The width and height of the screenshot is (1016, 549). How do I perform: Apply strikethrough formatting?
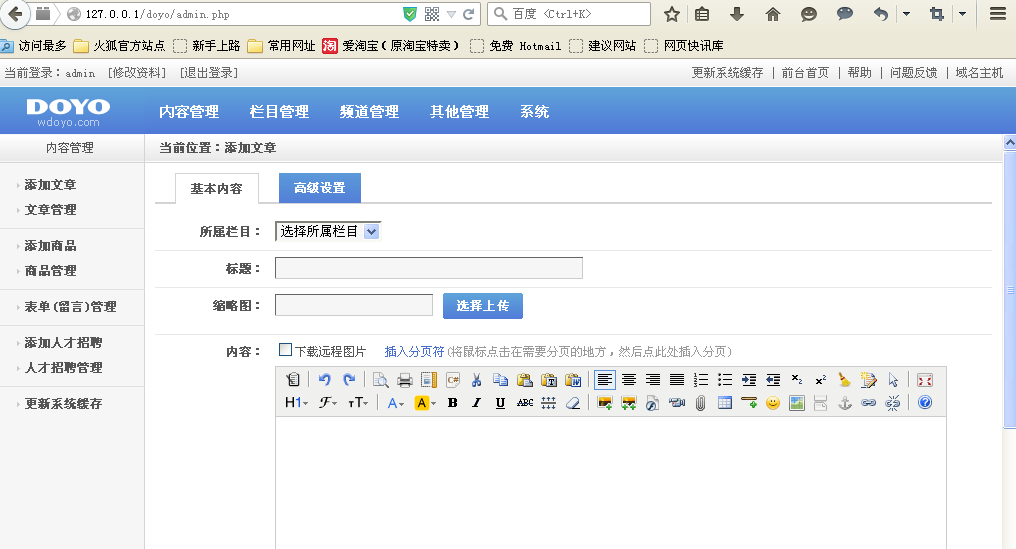(x=525, y=403)
